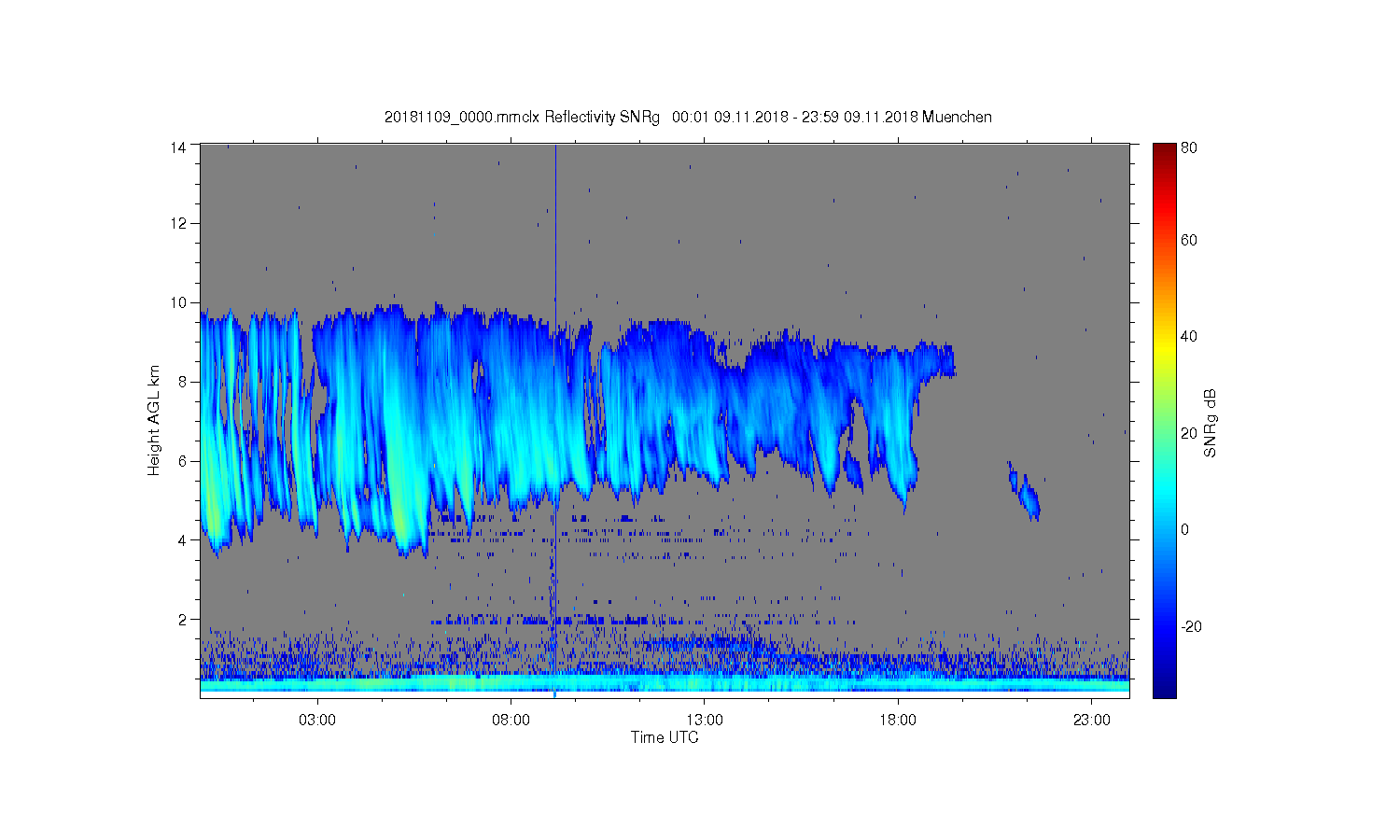The height and width of the screenshot is (840, 1400).
Task: Click the "4" height axis tick label
Action: 182,539
